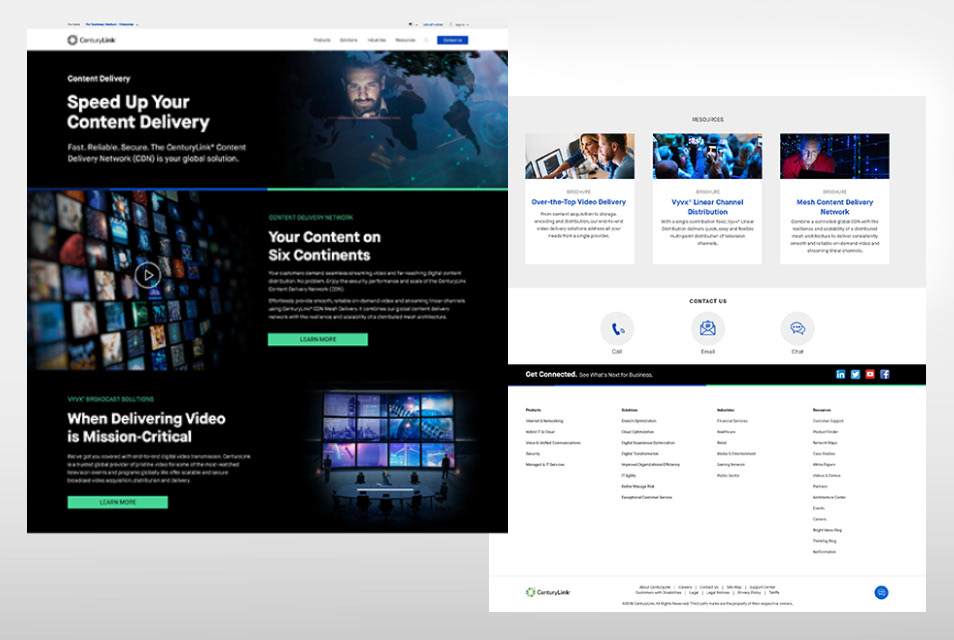Open the LinkedIn social icon
The height and width of the screenshot is (640, 954).
click(x=840, y=374)
